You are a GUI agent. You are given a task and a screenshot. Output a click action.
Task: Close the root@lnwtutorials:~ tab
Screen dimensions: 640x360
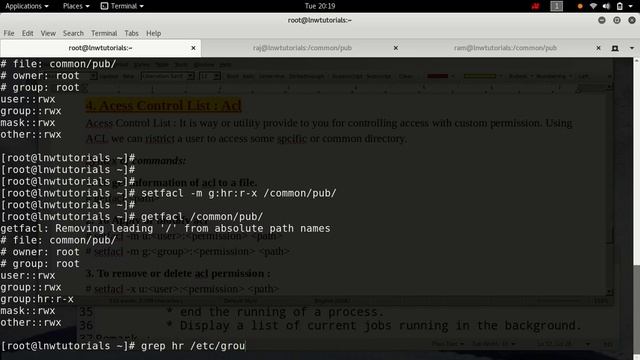coord(193,48)
